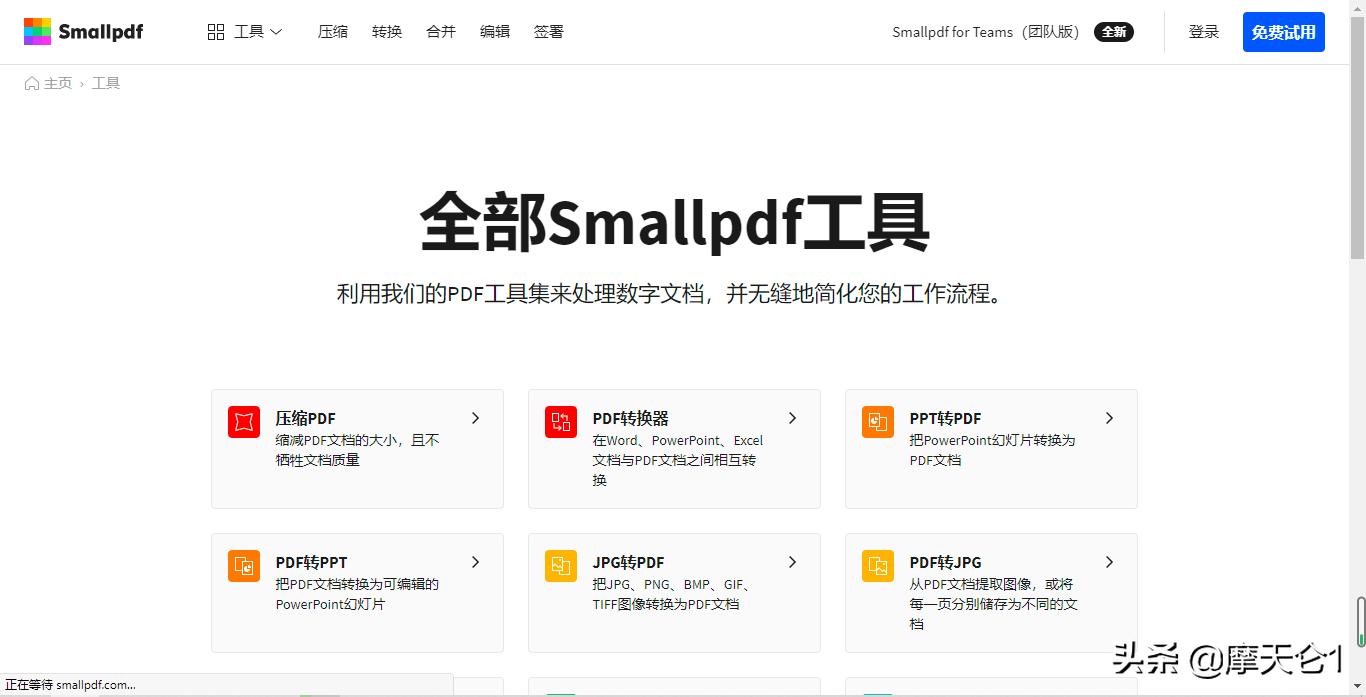Click the 全新 badge
This screenshot has width=1366, height=697.
pos(1114,32)
